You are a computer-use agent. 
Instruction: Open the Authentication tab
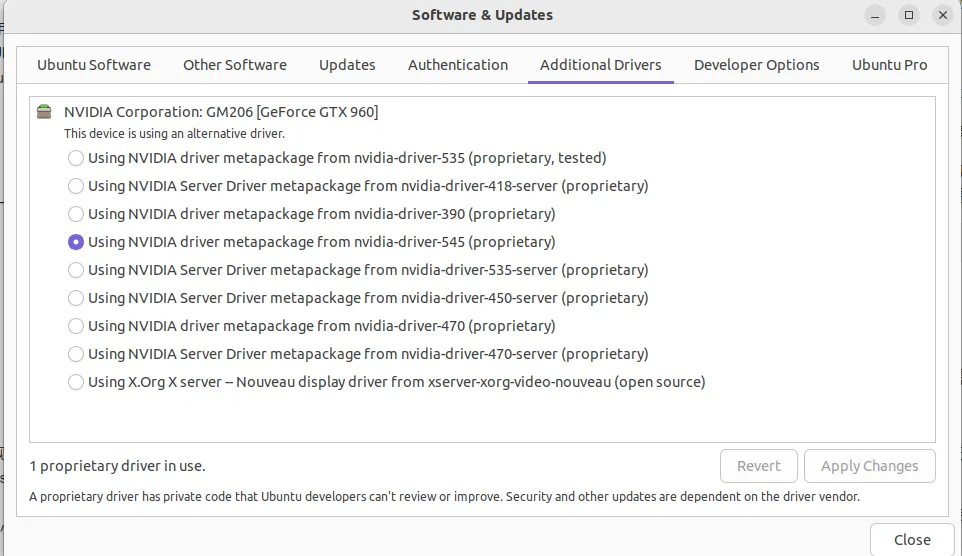(458, 65)
